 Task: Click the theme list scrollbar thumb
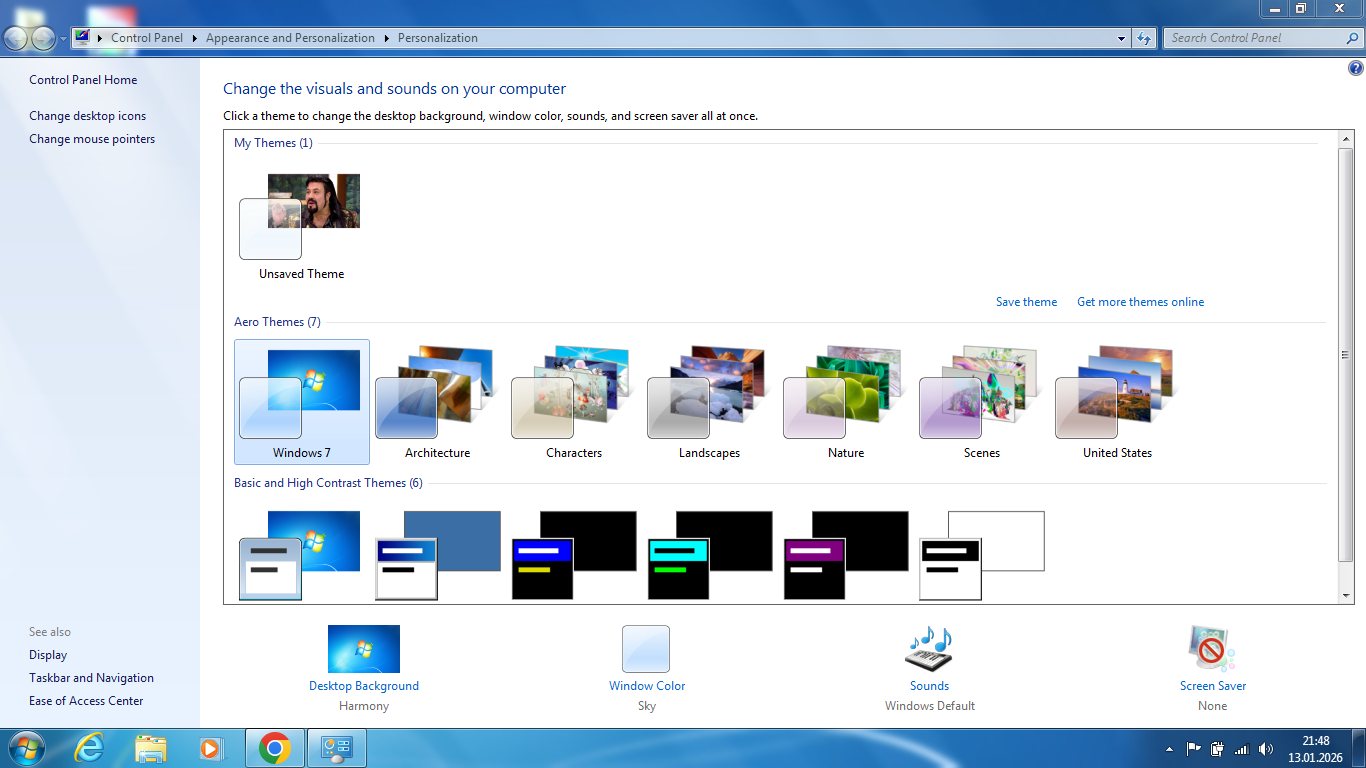point(1346,354)
